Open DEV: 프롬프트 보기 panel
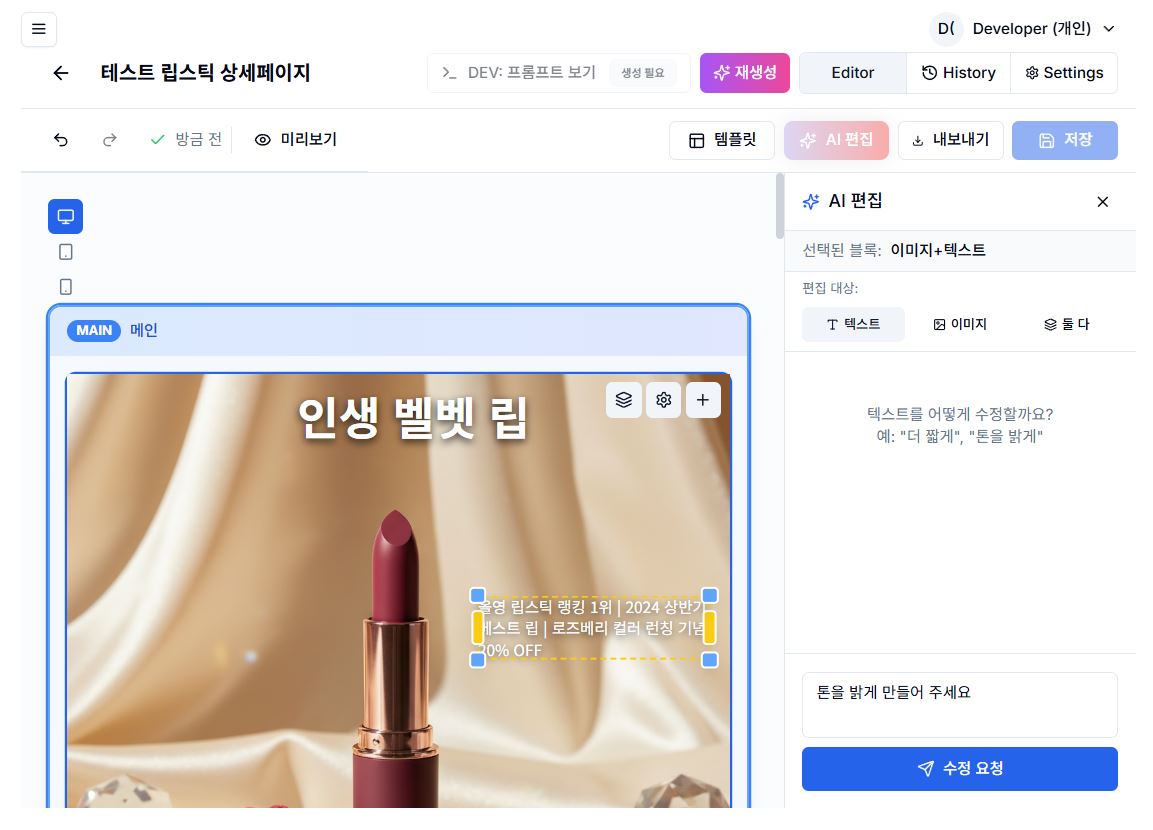The image size is (1153, 830). pyautogui.click(x=530, y=72)
